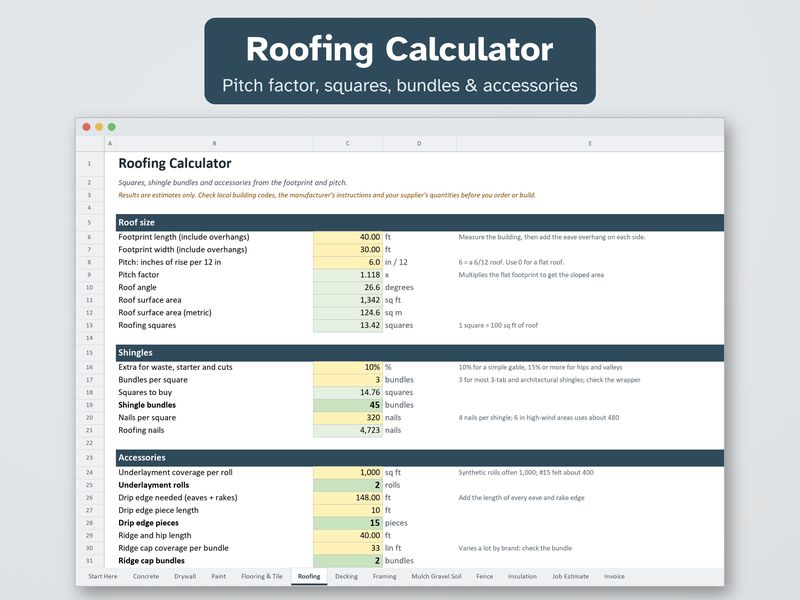Select row 1 header
The image size is (800, 600).
(x=89, y=164)
